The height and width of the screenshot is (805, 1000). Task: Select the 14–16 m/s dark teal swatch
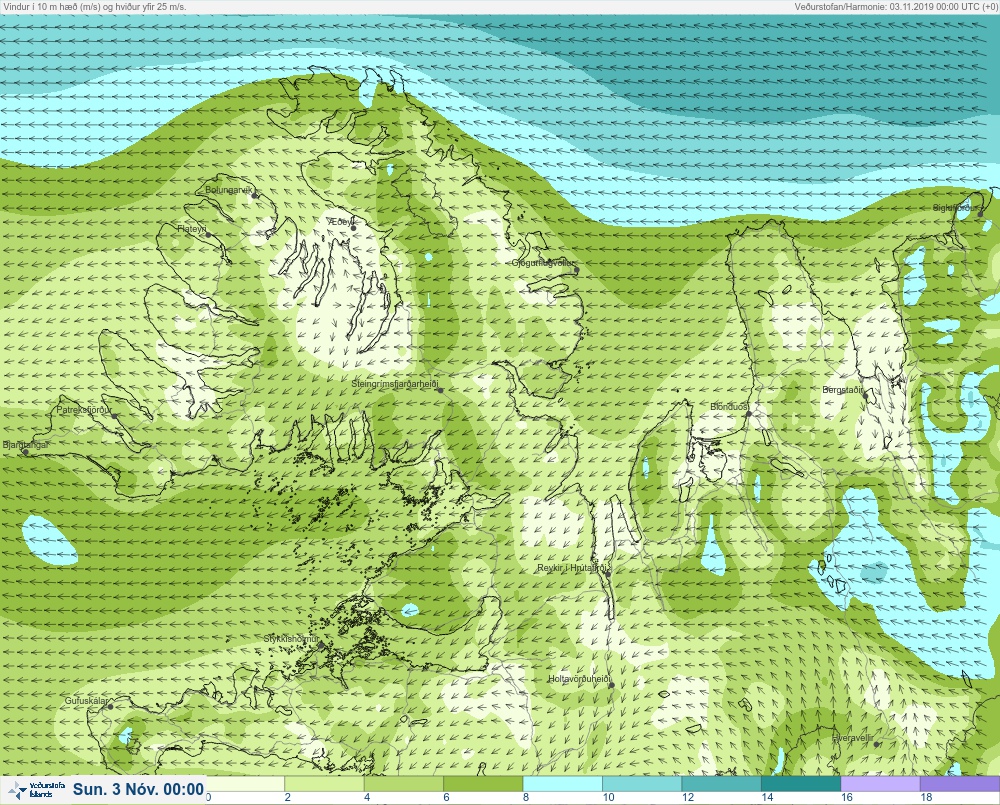coord(801,783)
